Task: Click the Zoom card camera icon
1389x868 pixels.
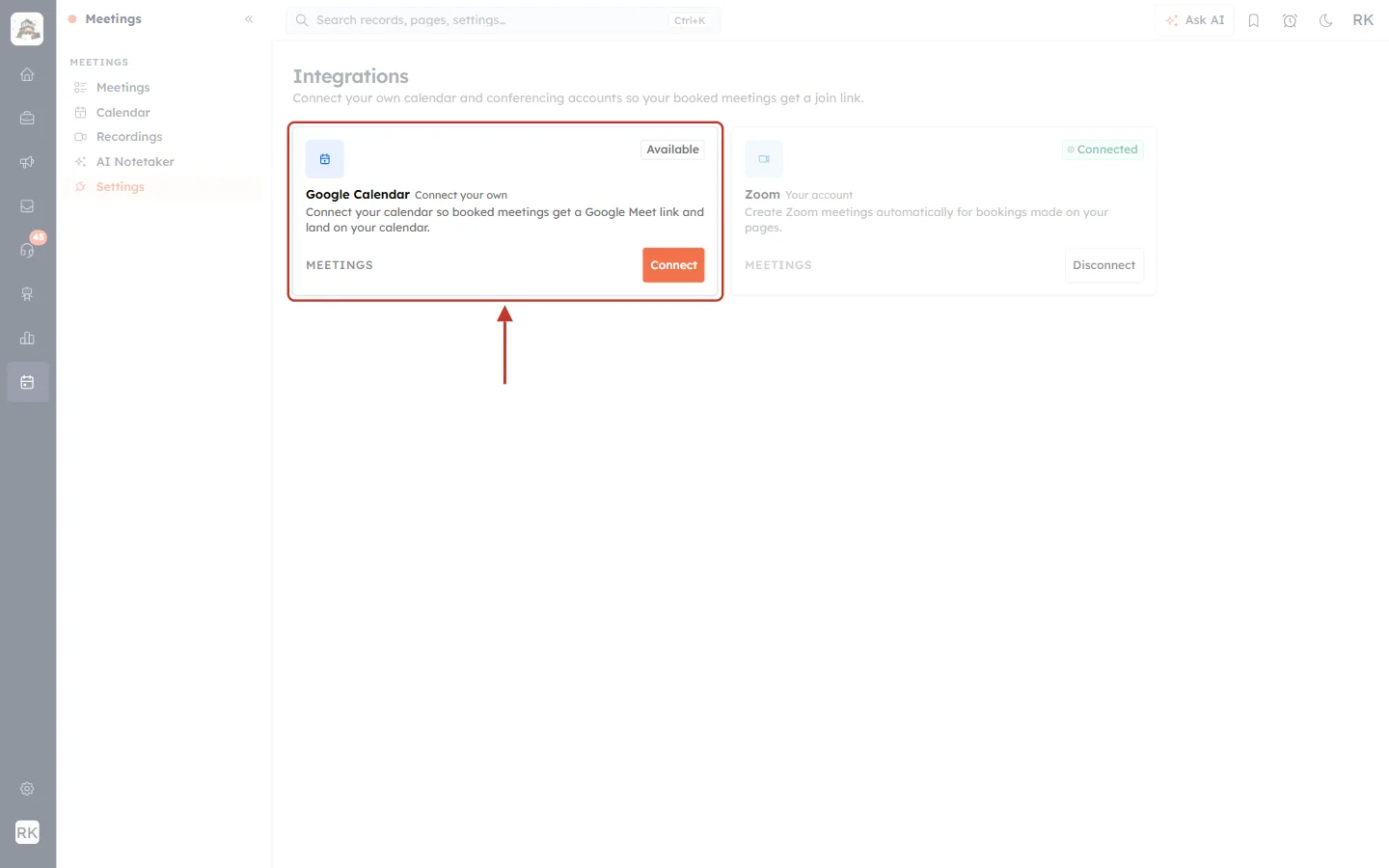Action: click(x=764, y=159)
